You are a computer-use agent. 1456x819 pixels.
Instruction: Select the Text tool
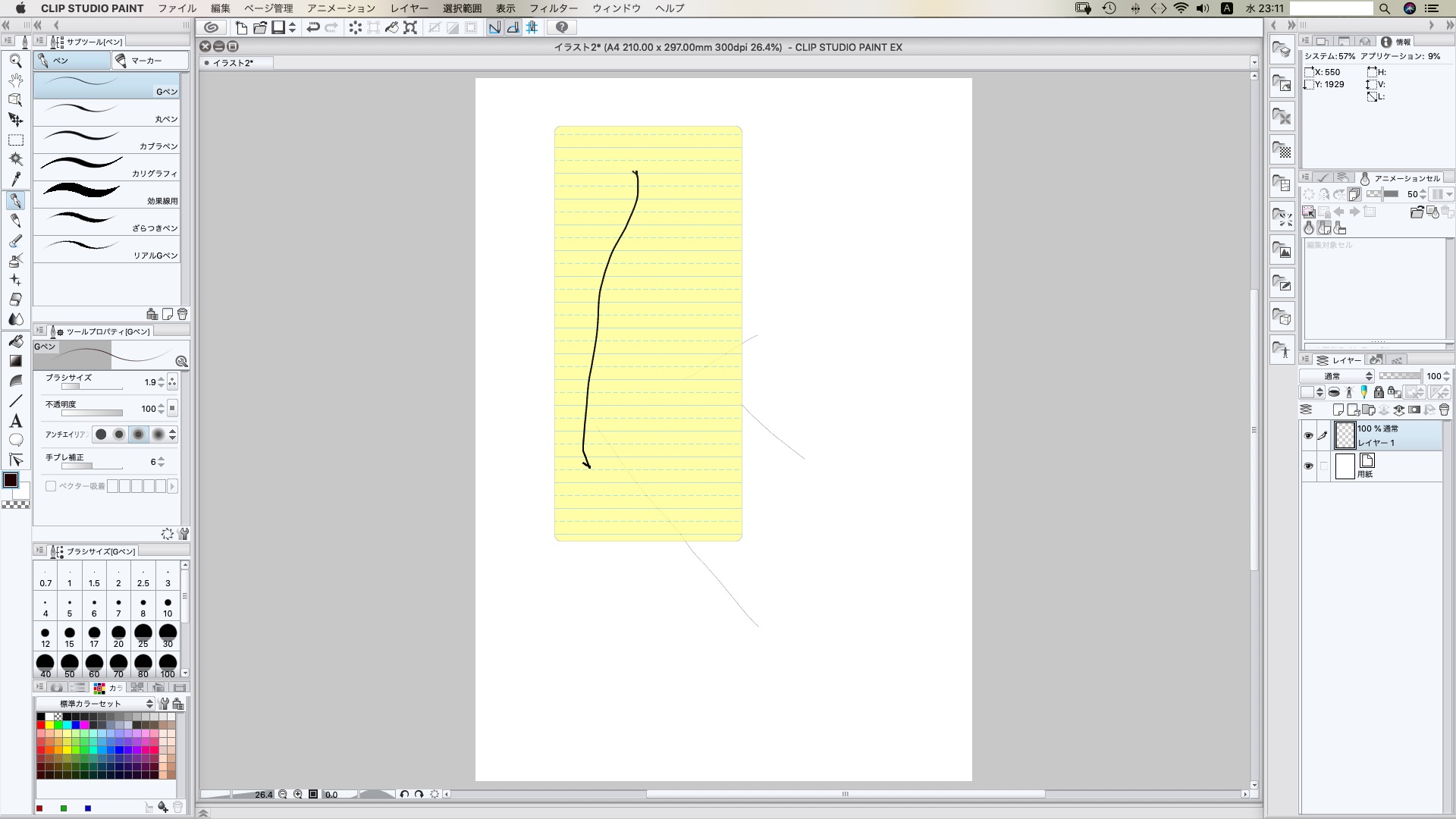coord(15,421)
